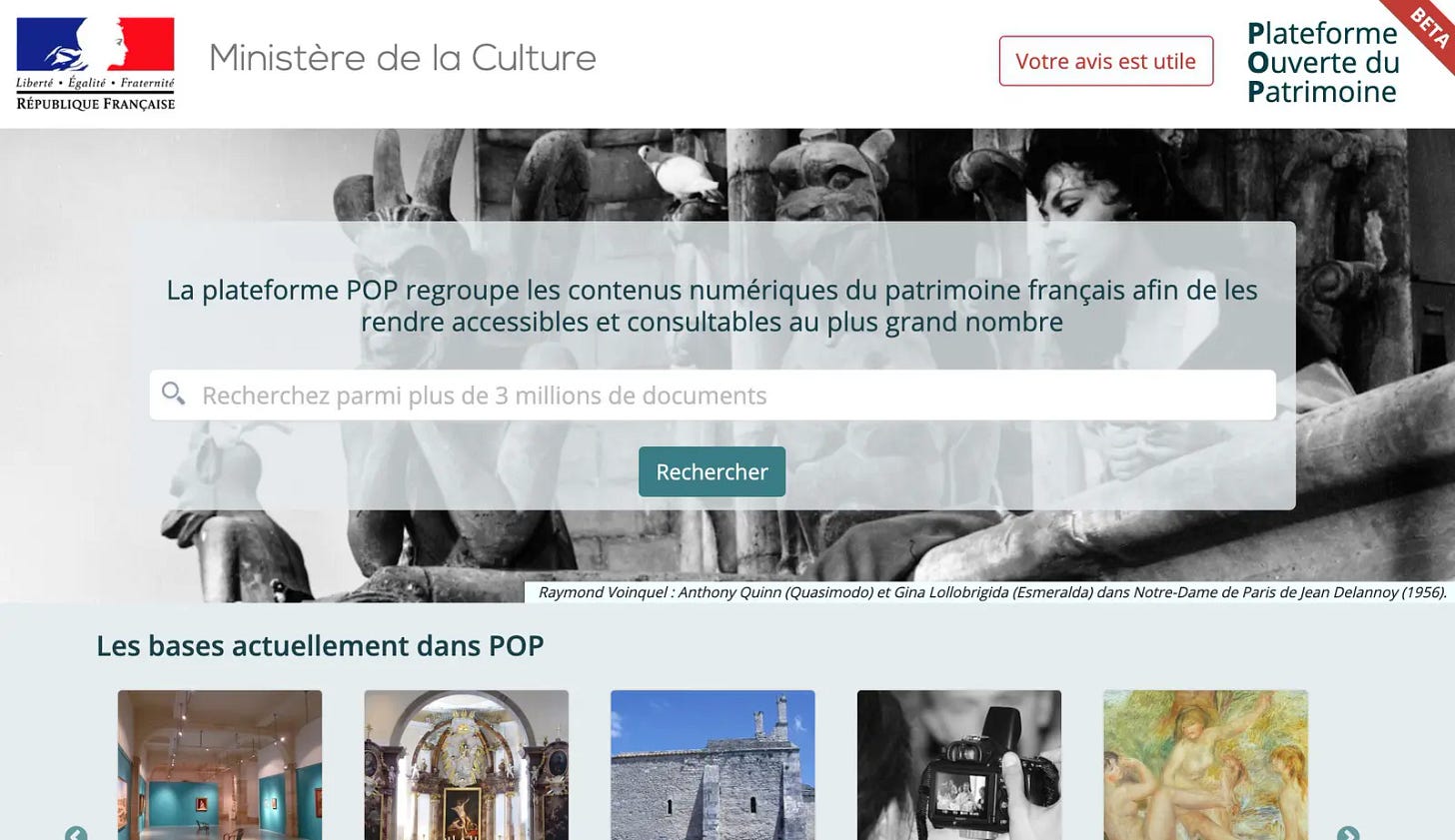This screenshot has height=840, width=1455.
Task: Open the 'Votre avis est utile' feedback button
Action: pos(1105,61)
